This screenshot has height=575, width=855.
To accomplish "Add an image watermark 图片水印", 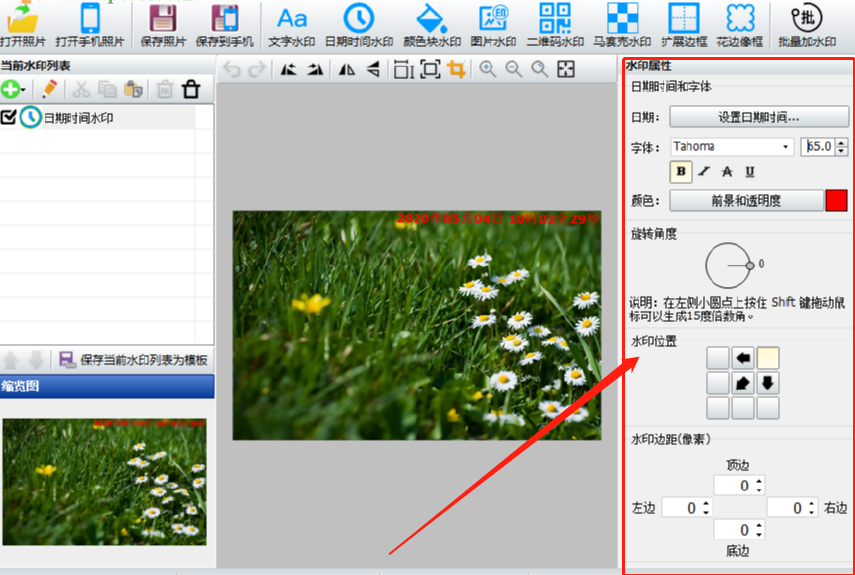I will [x=493, y=25].
